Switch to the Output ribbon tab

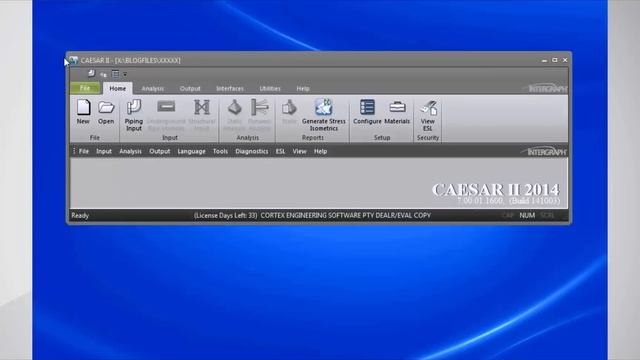coord(190,89)
